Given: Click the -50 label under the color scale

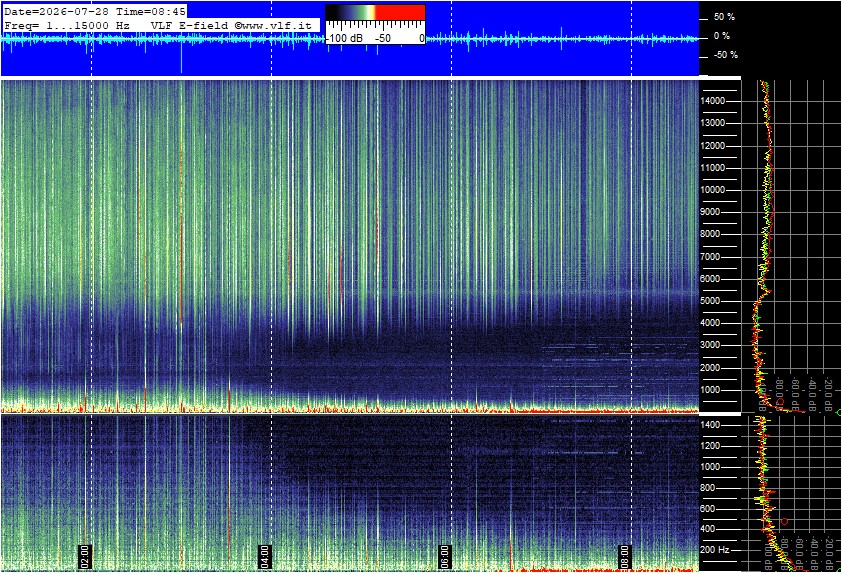Looking at the screenshot, I should click(382, 38).
